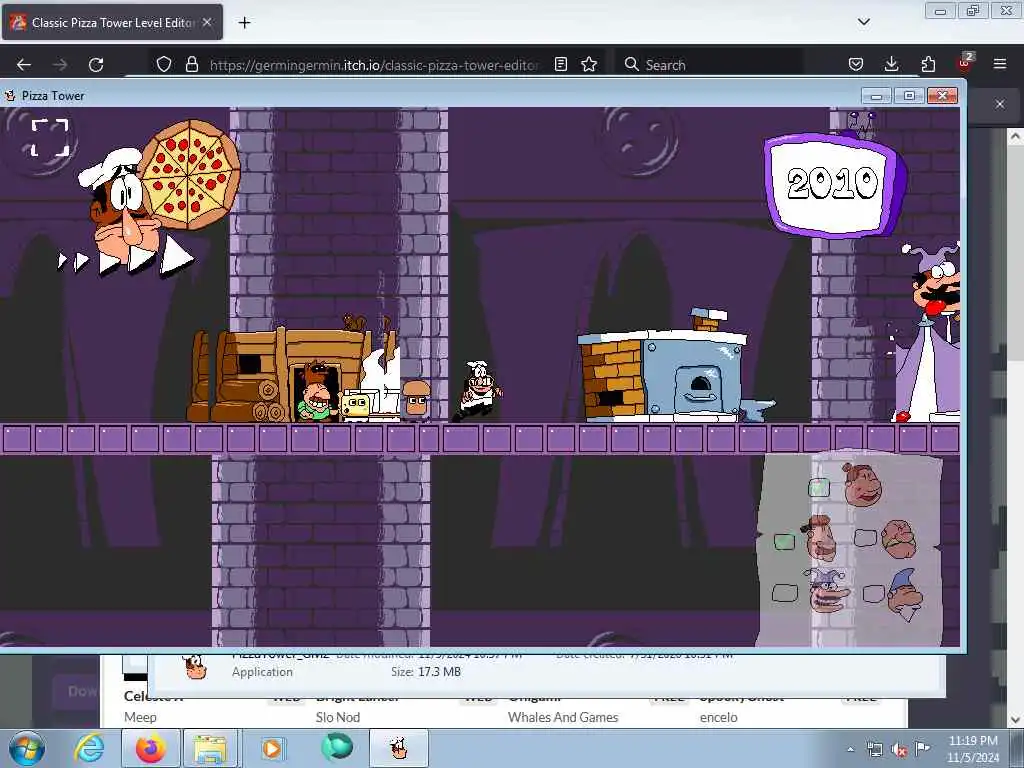The width and height of the screenshot is (1024, 768).
Task: Click the mushroom toppin near the cabin
Action: click(x=415, y=400)
